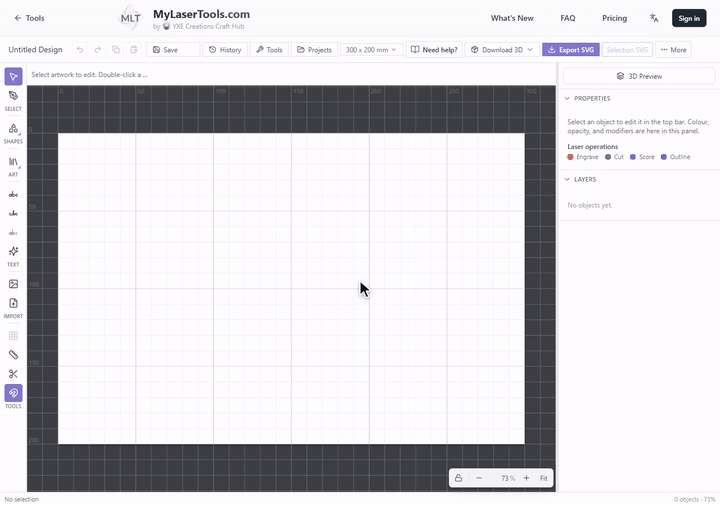Open Projects
720x506 pixels.
tap(315, 50)
